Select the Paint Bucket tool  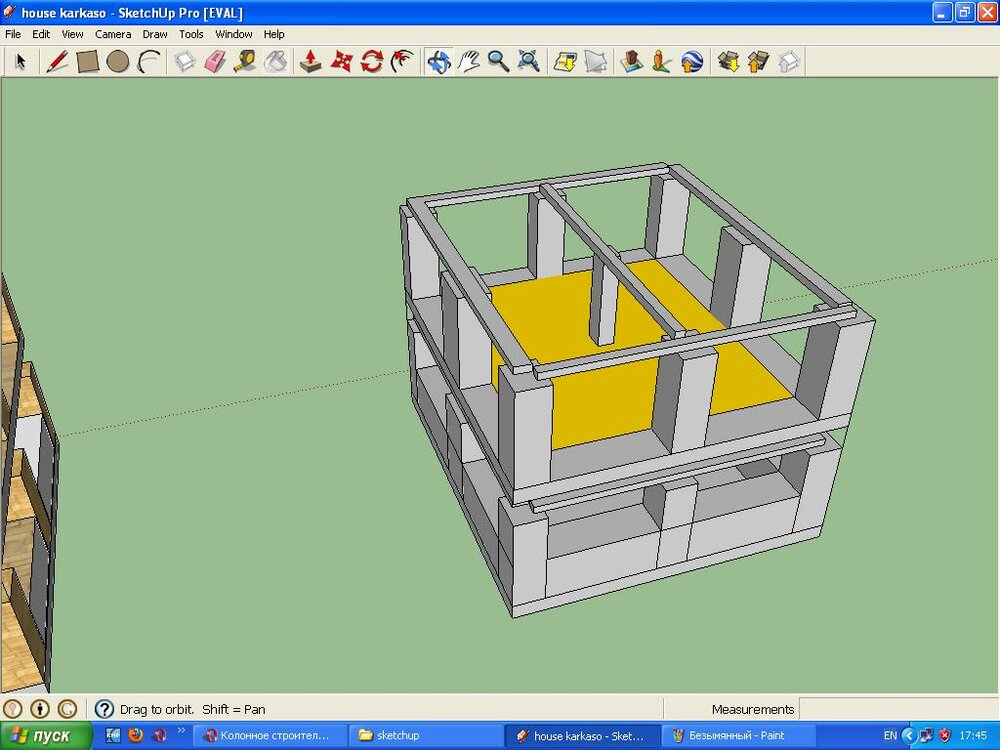(x=275, y=62)
